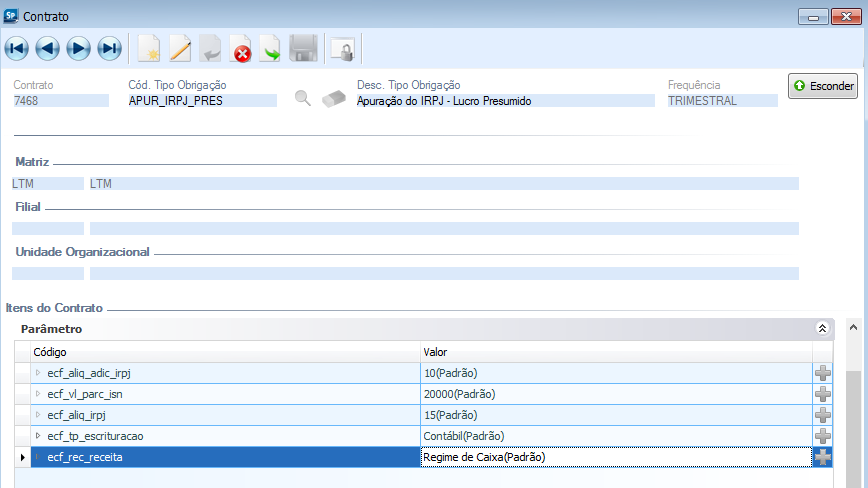Collapse the Parâmetro section
868x488 pixels.
[823, 328]
